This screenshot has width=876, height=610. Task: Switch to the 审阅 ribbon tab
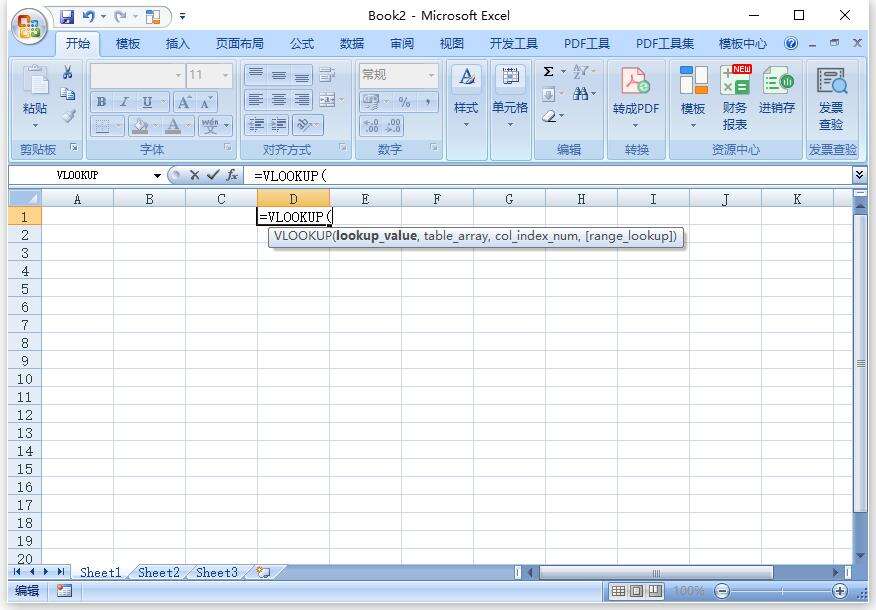tap(402, 44)
